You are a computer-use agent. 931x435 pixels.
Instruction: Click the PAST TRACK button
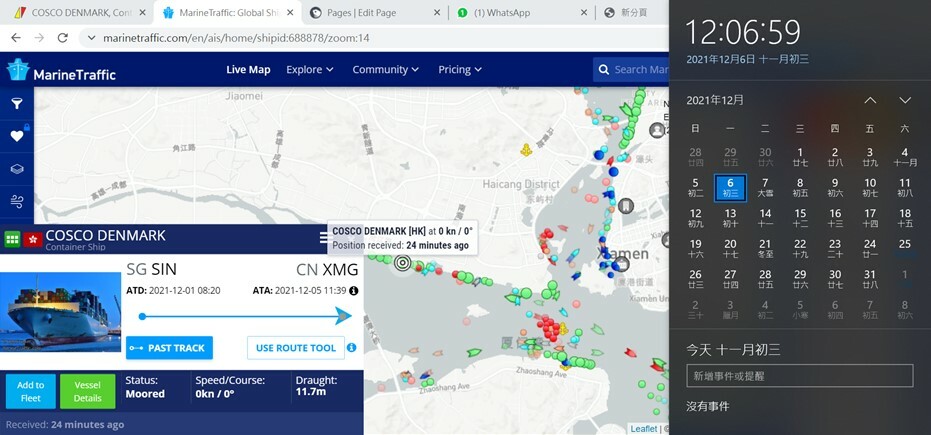pos(169,348)
